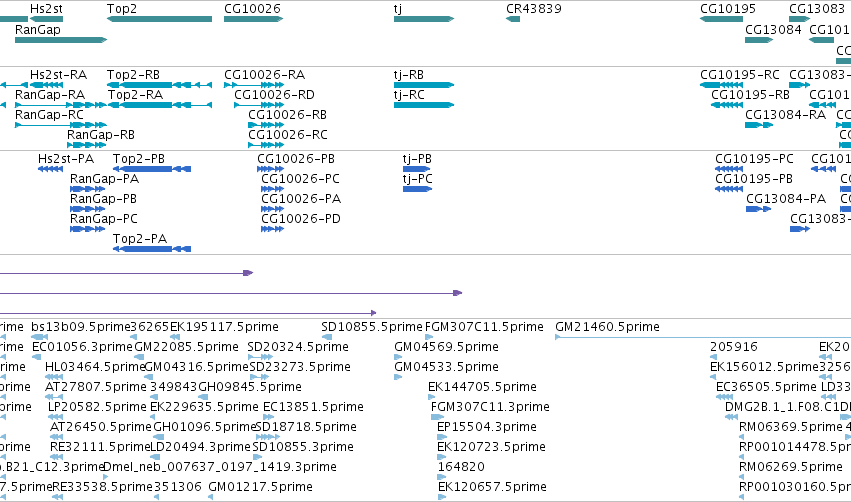
Task: Select the CG10026-PA protein label
Action: click(301, 199)
